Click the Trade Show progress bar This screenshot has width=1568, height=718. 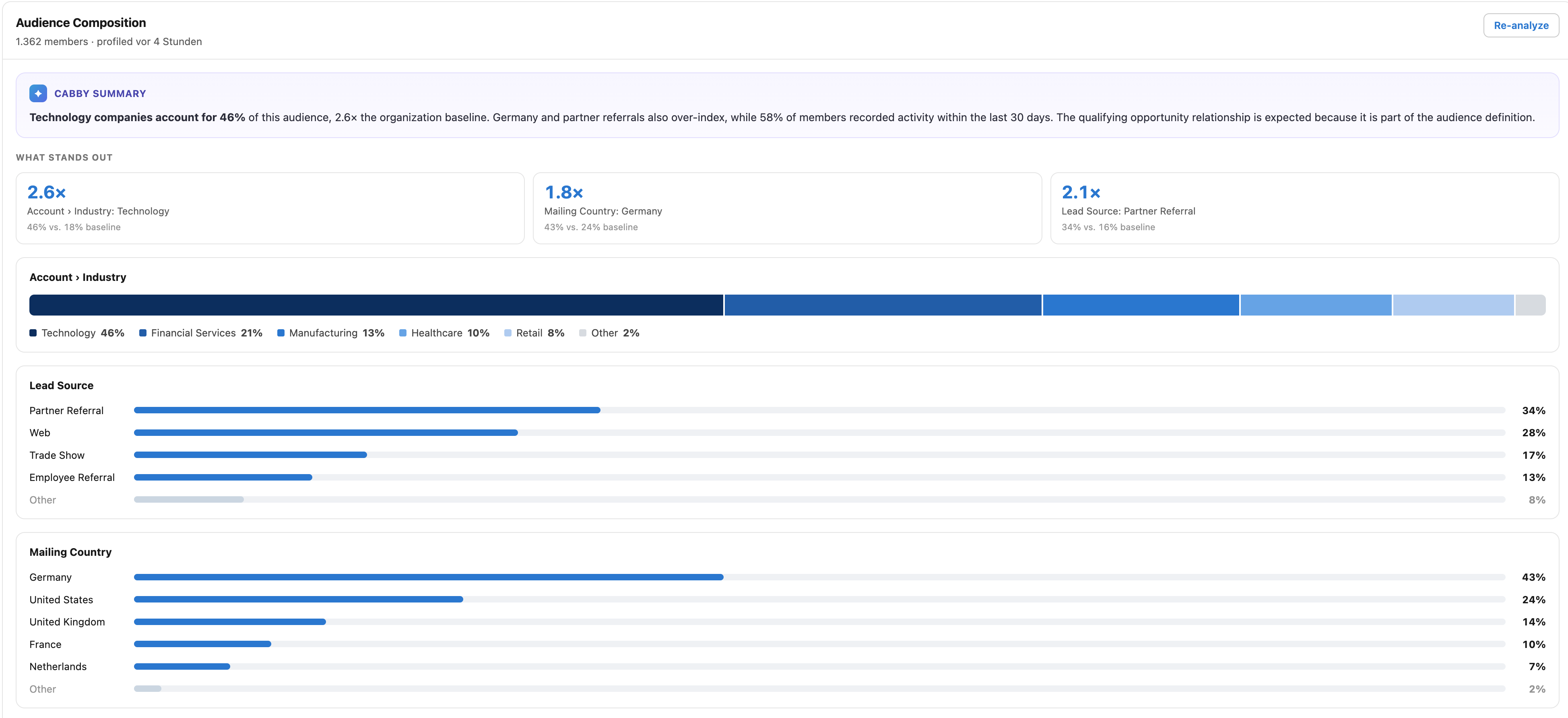tap(819, 455)
